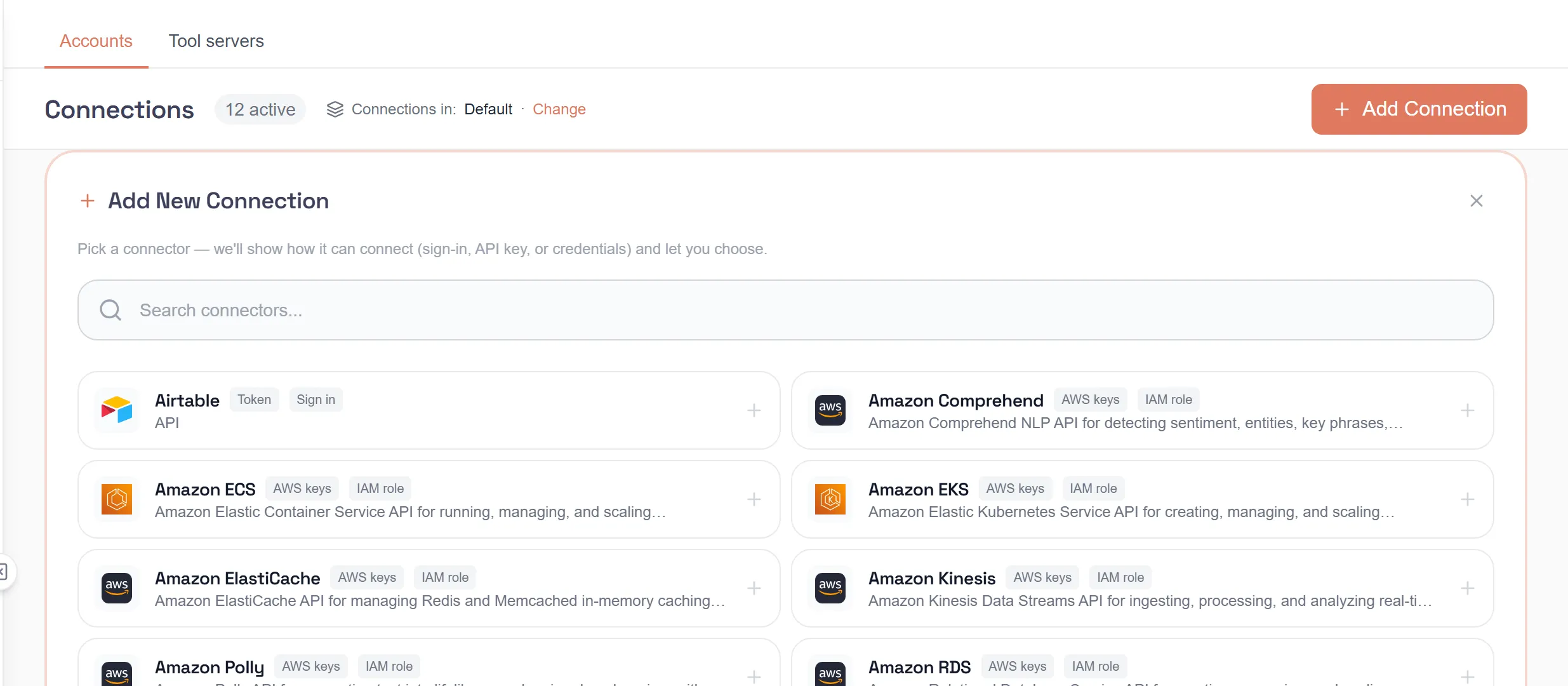Click IAM role badge on Amazon Comprehend
Viewport: 1568px width, 686px height.
[1168, 400]
